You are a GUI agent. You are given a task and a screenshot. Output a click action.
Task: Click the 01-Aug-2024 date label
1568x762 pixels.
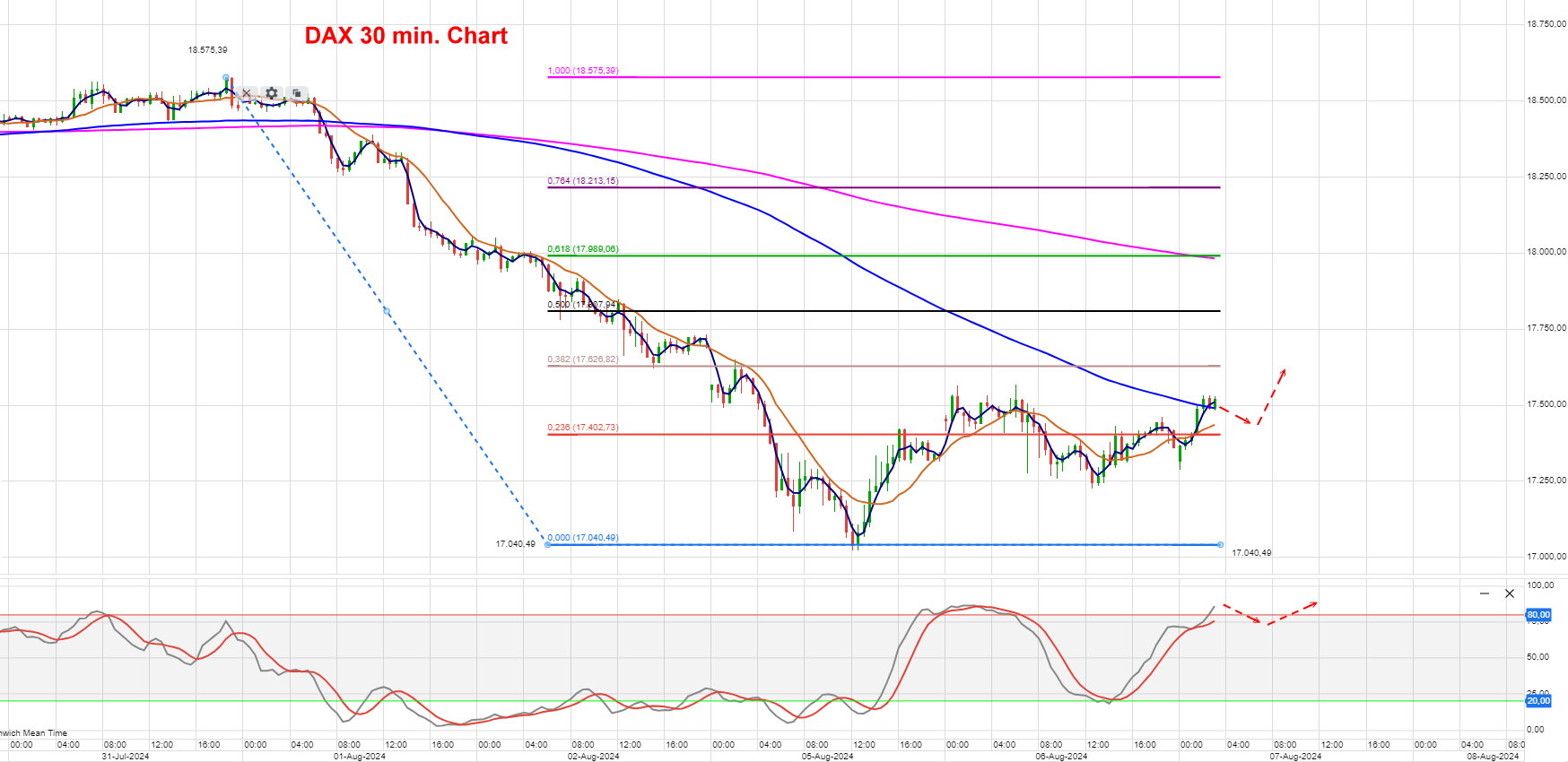tap(360, 756)
